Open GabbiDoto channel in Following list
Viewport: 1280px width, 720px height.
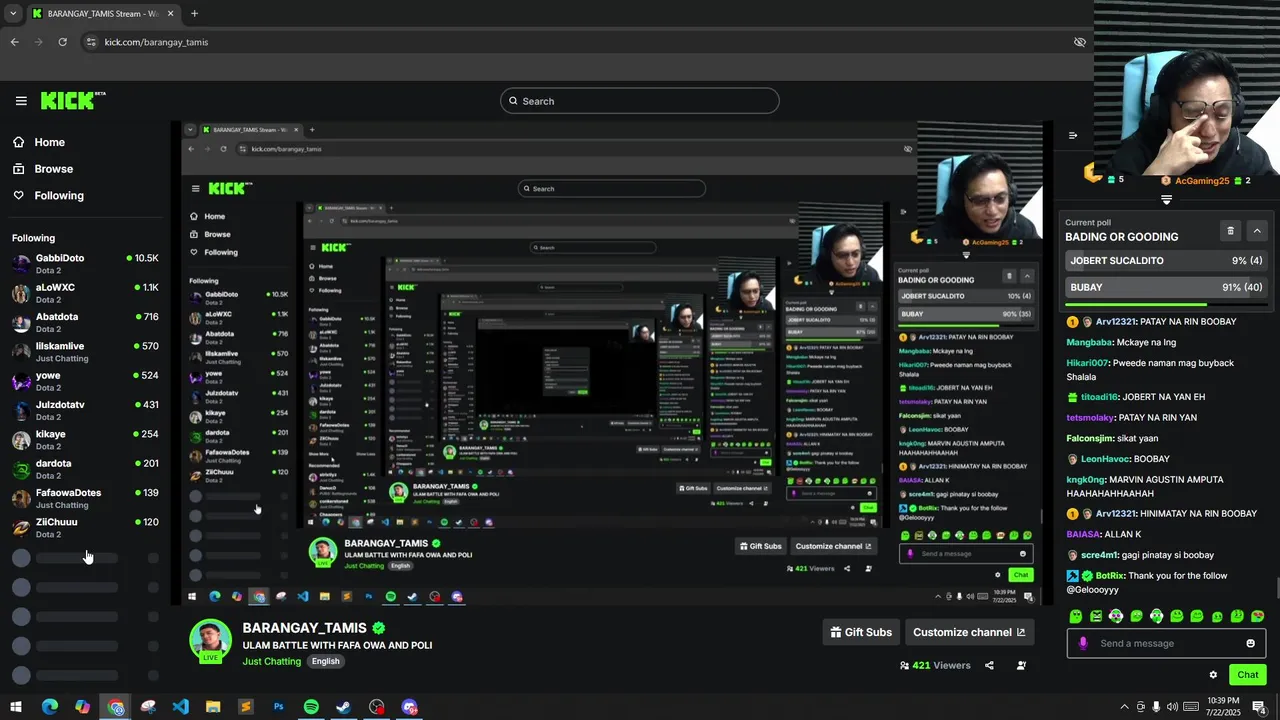pos(85,263)
